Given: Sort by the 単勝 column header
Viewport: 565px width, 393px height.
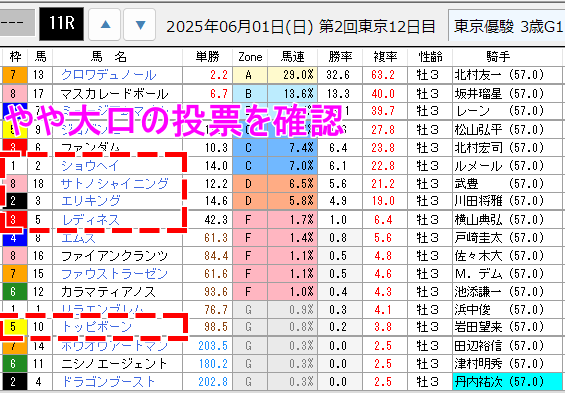Looking at the screenshot, I should (208, 57).
